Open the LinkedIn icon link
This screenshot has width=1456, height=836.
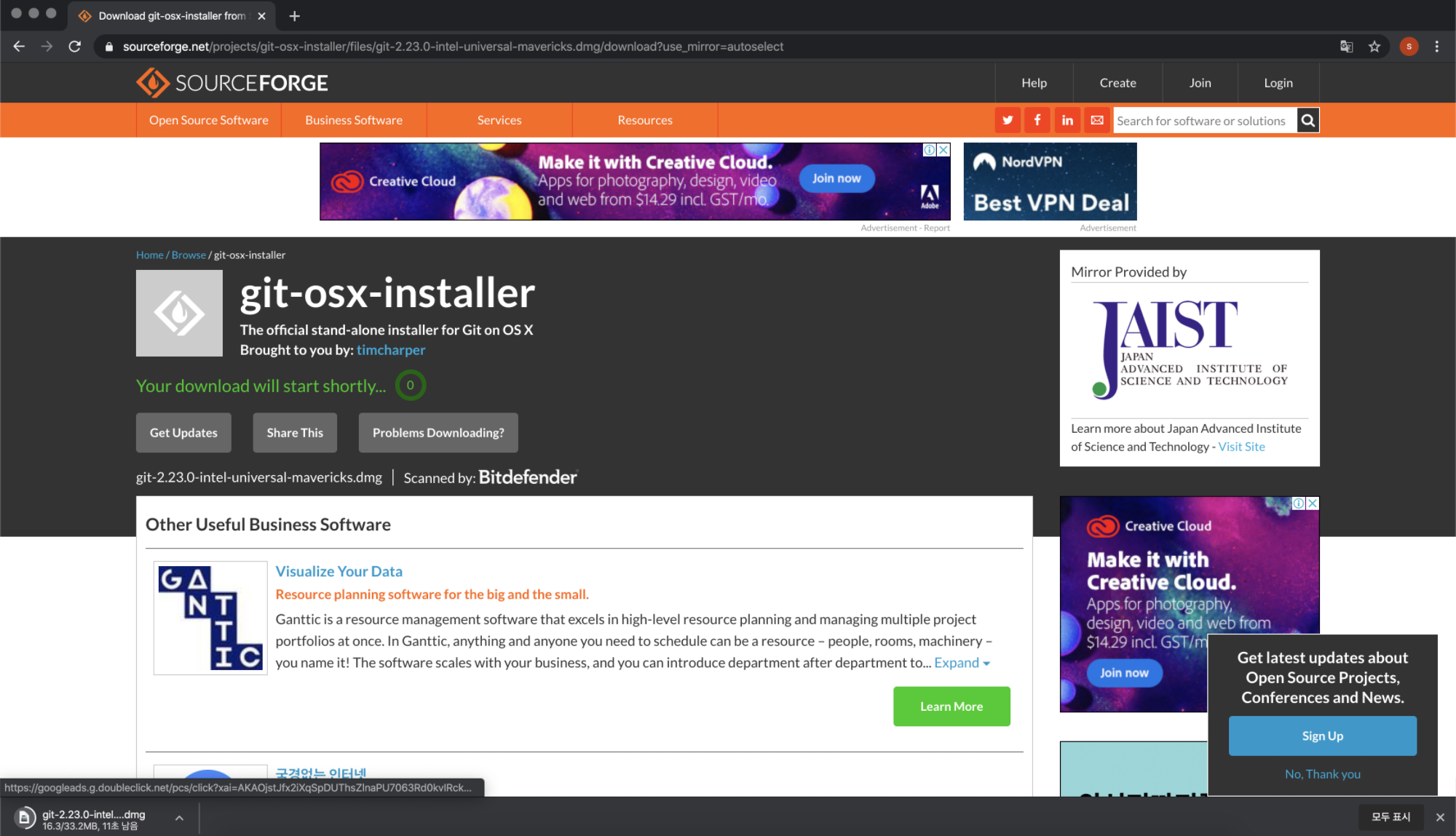(1067, 120)
